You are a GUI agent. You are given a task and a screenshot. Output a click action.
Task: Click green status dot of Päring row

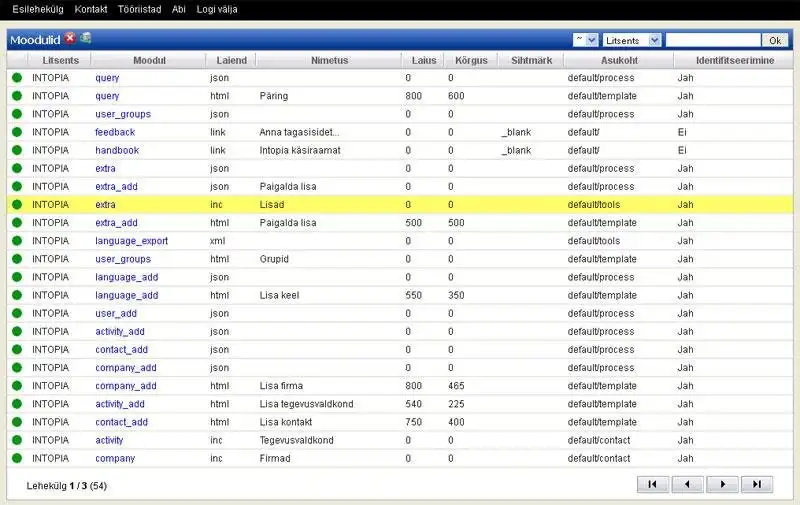click(x=17, y=96)
